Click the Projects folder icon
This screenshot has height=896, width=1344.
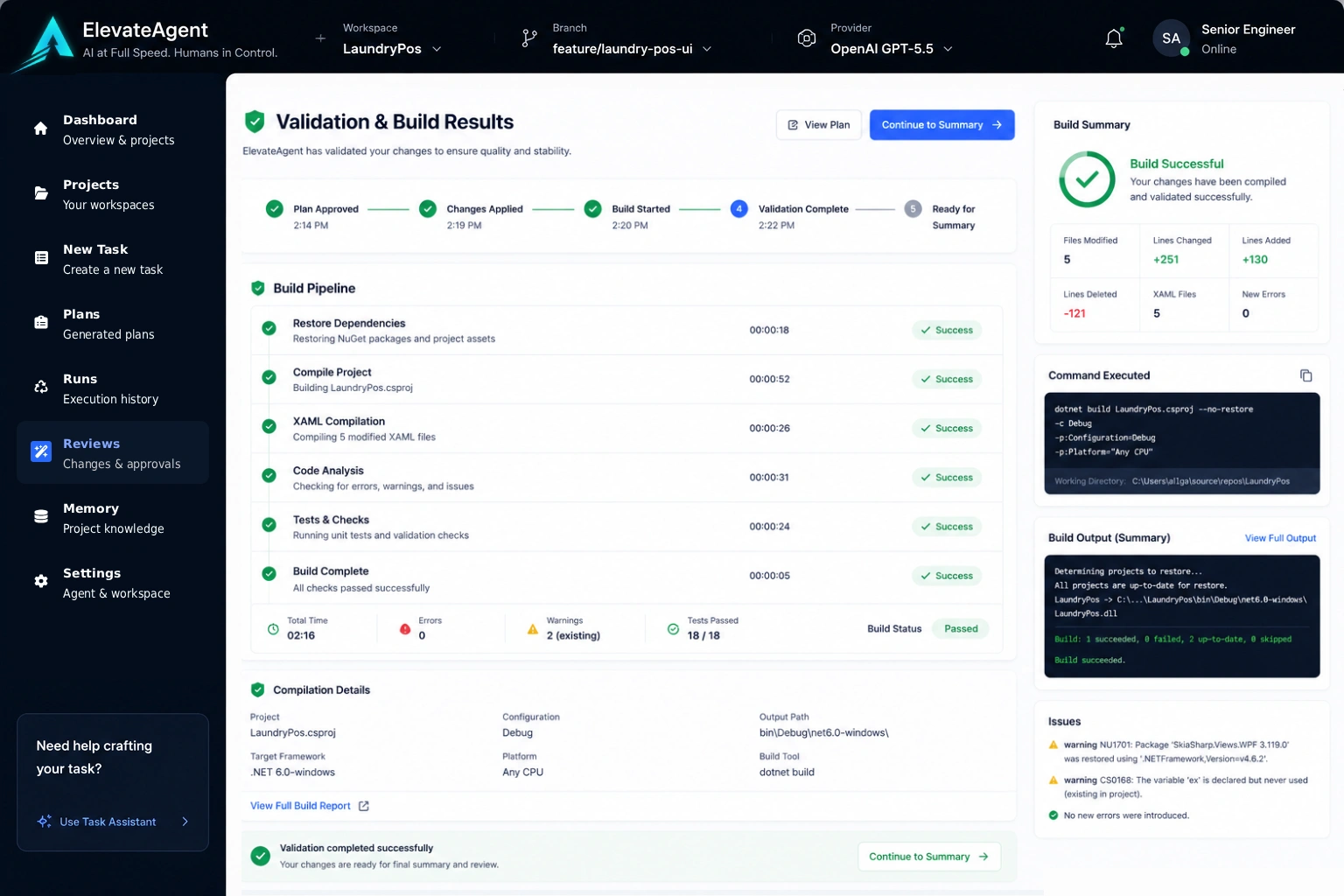40,193
